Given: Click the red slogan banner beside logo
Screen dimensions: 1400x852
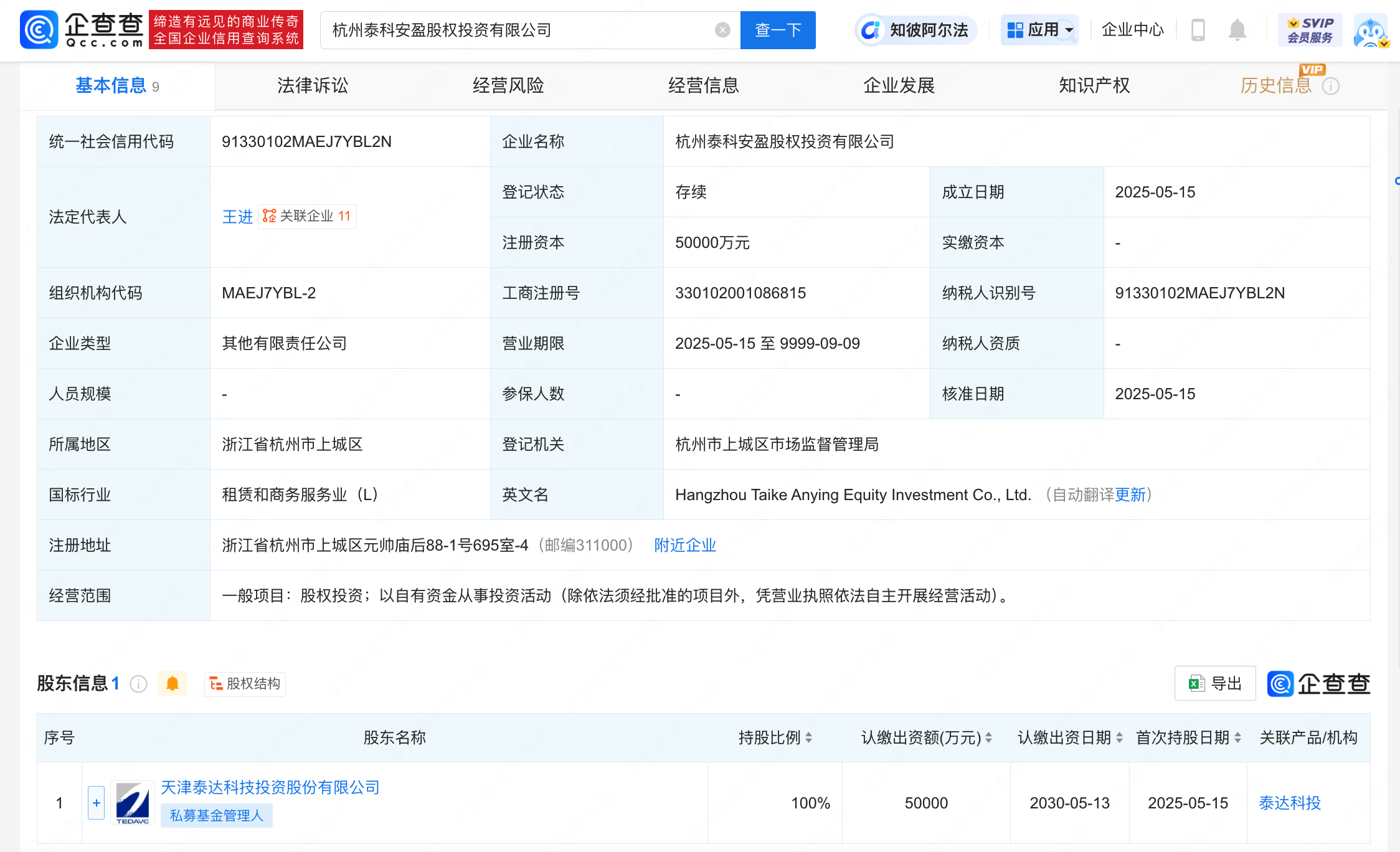Looking at the screenshot, I should click(x=226, y=29).
